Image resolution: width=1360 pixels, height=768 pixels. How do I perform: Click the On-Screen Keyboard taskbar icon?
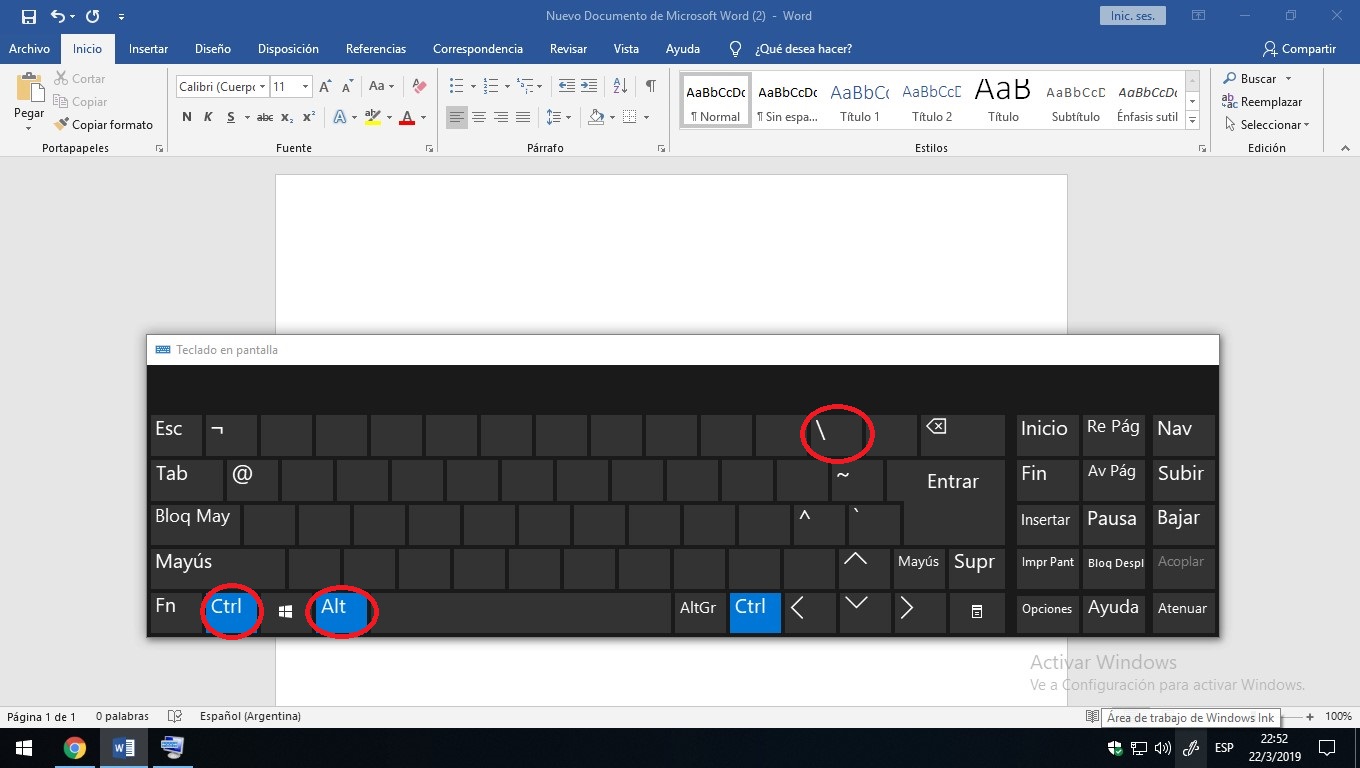pyautogui.click(x=173, y=748)
